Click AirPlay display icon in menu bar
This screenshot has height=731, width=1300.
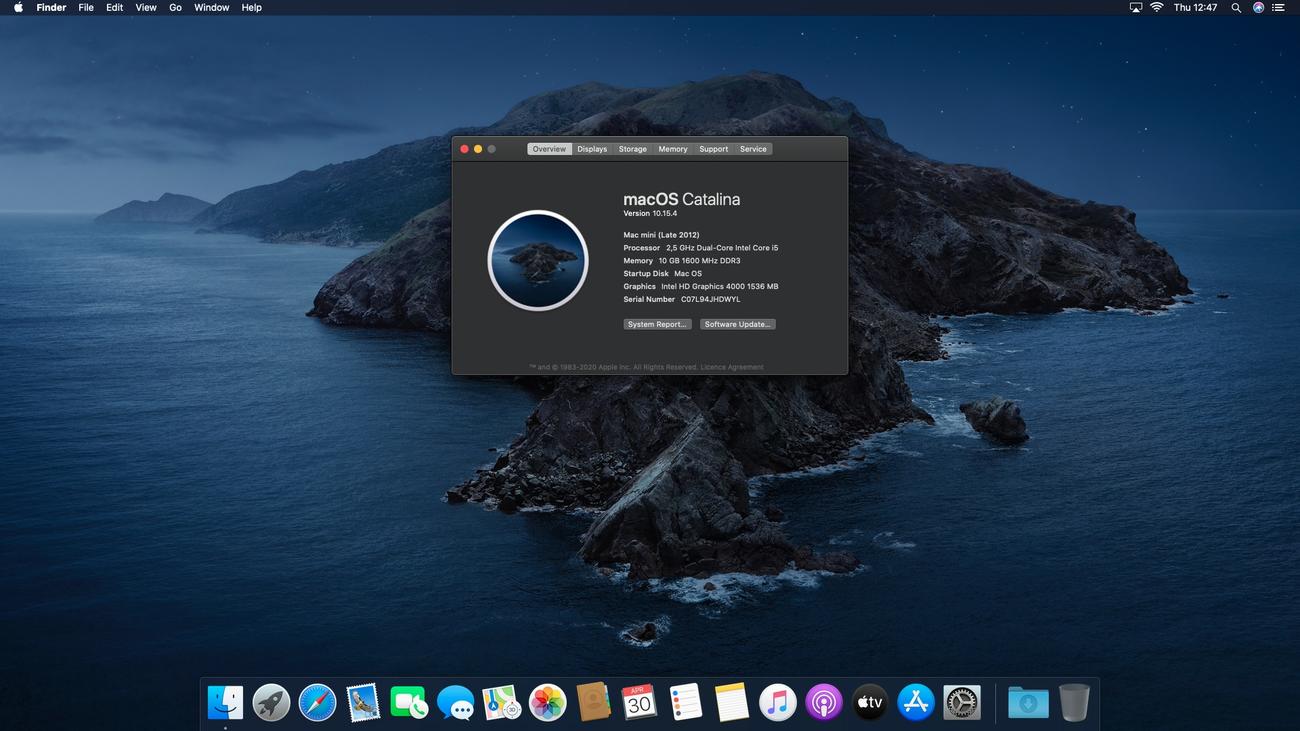click(1135, 7)
